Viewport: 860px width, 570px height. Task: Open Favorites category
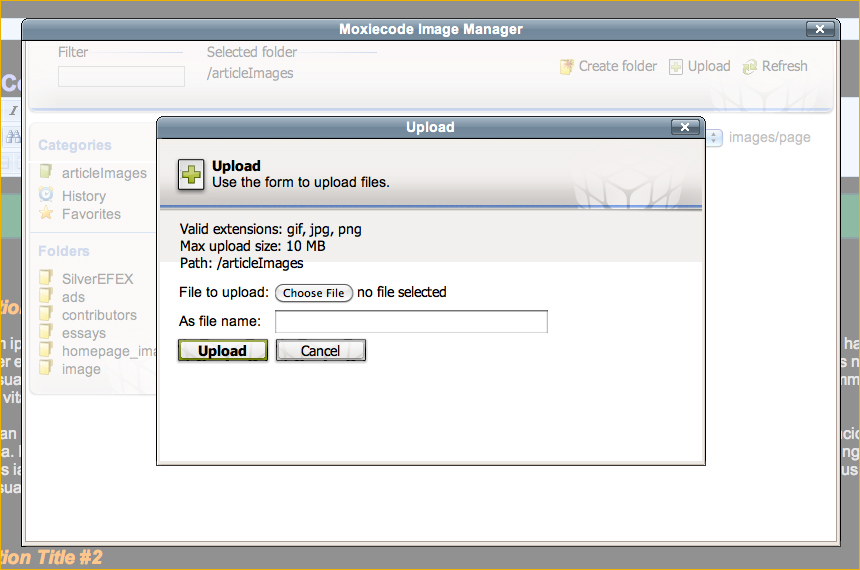[x=91, y=214]
